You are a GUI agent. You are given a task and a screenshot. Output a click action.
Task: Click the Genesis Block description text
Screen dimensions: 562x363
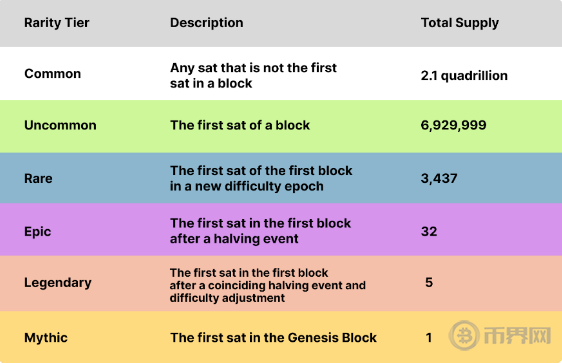point(273,338)
